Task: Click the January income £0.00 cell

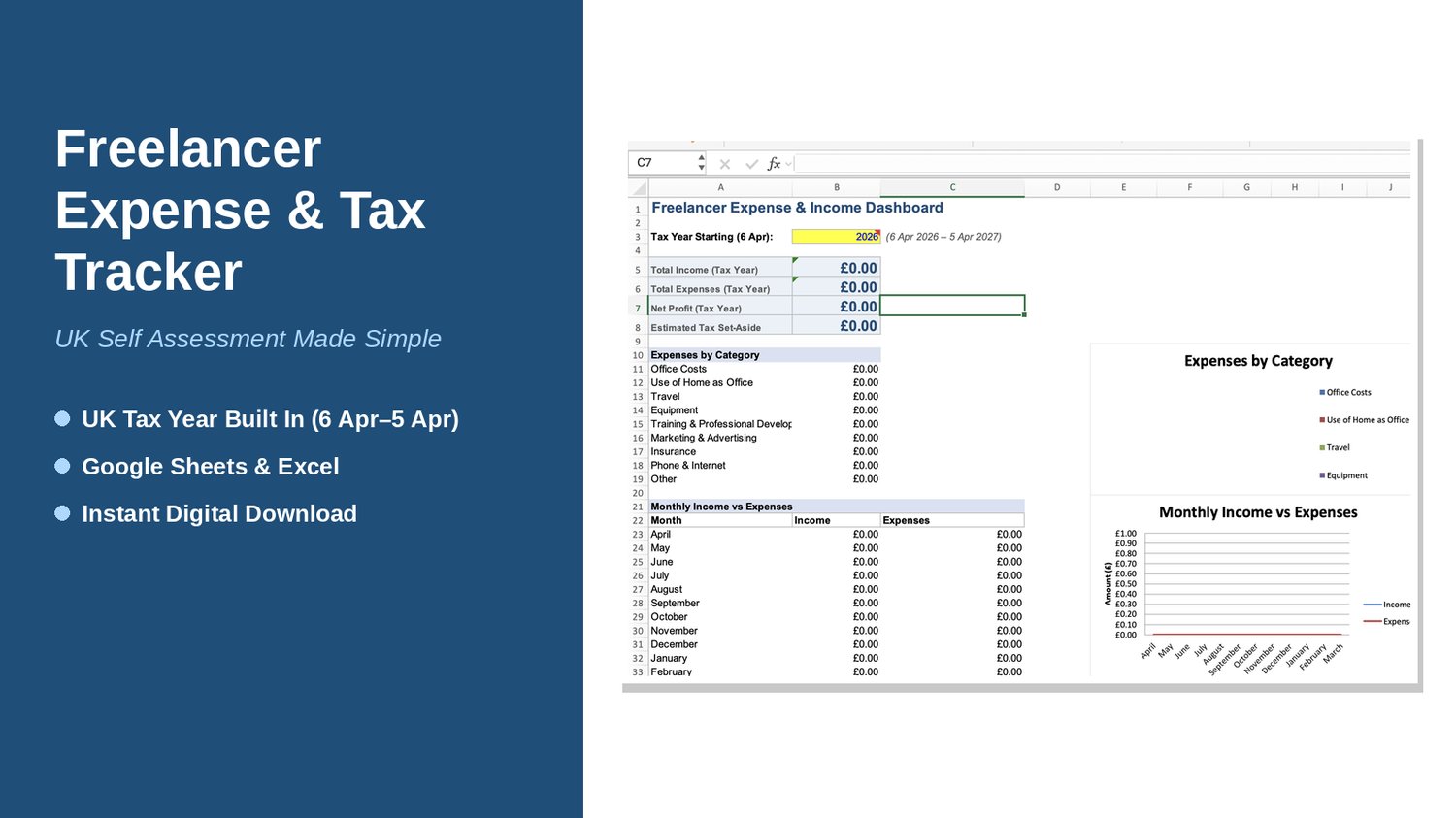Action: (x=837, y=658)
